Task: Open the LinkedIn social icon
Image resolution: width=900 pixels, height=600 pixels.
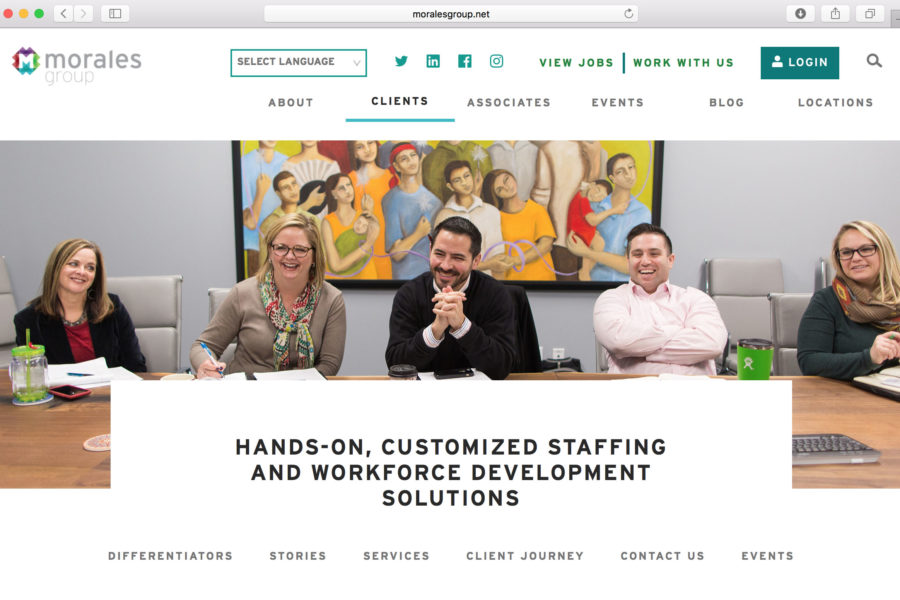Action: click(x=433, y=61)
